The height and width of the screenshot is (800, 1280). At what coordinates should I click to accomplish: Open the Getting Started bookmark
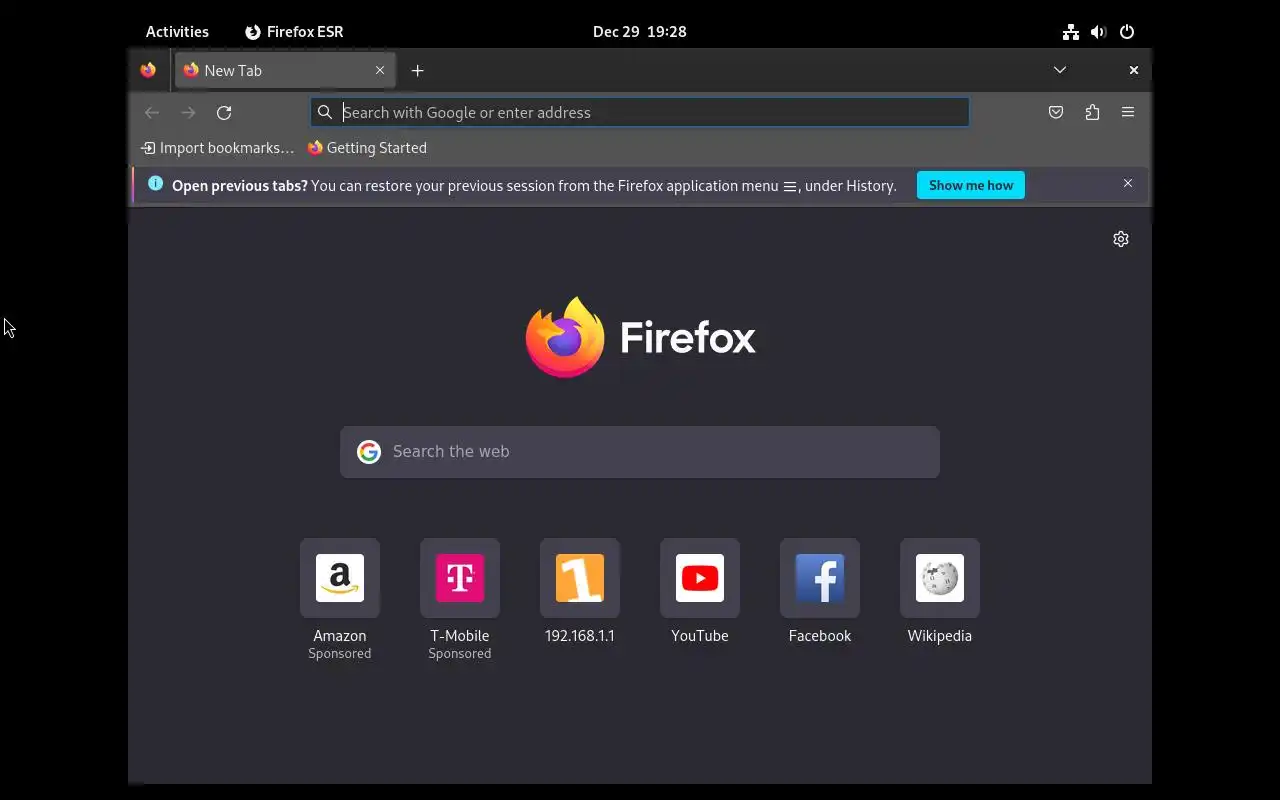[x=367, y=148]
